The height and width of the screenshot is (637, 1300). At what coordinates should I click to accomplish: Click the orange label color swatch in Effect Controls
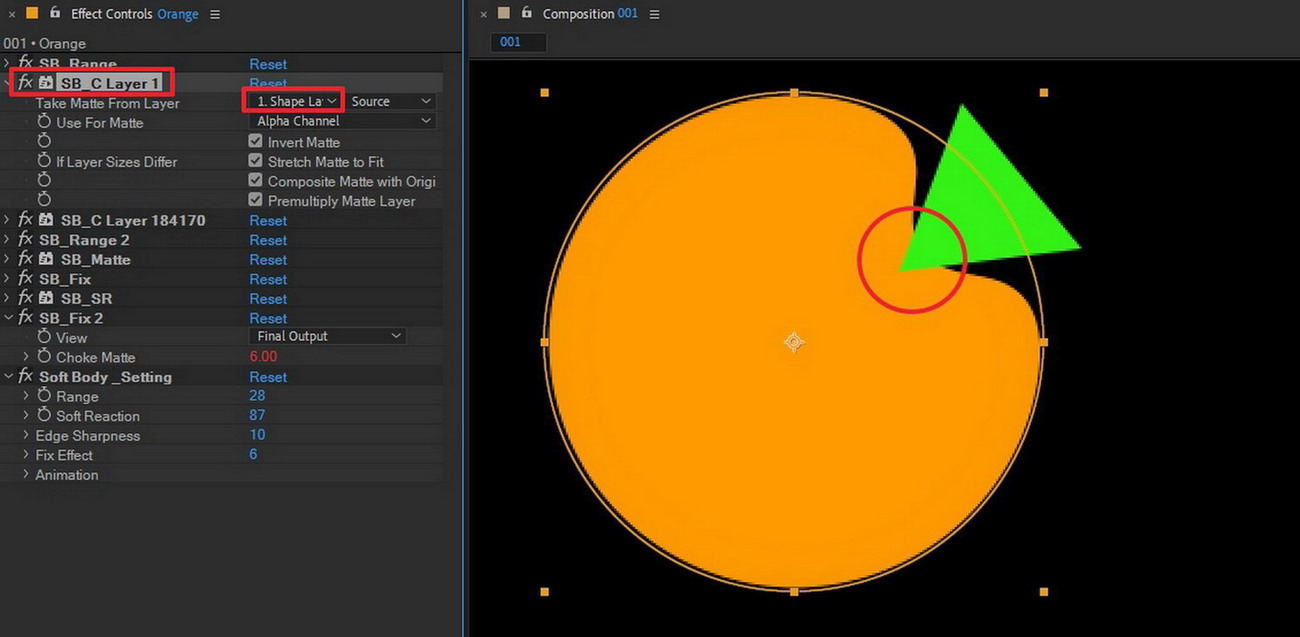[32, 13]
